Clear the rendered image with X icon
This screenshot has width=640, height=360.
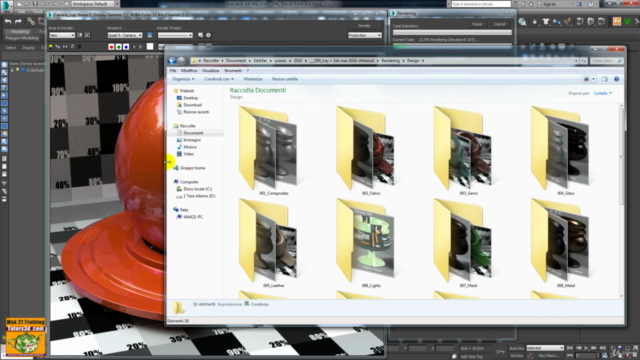pos(80,47)
